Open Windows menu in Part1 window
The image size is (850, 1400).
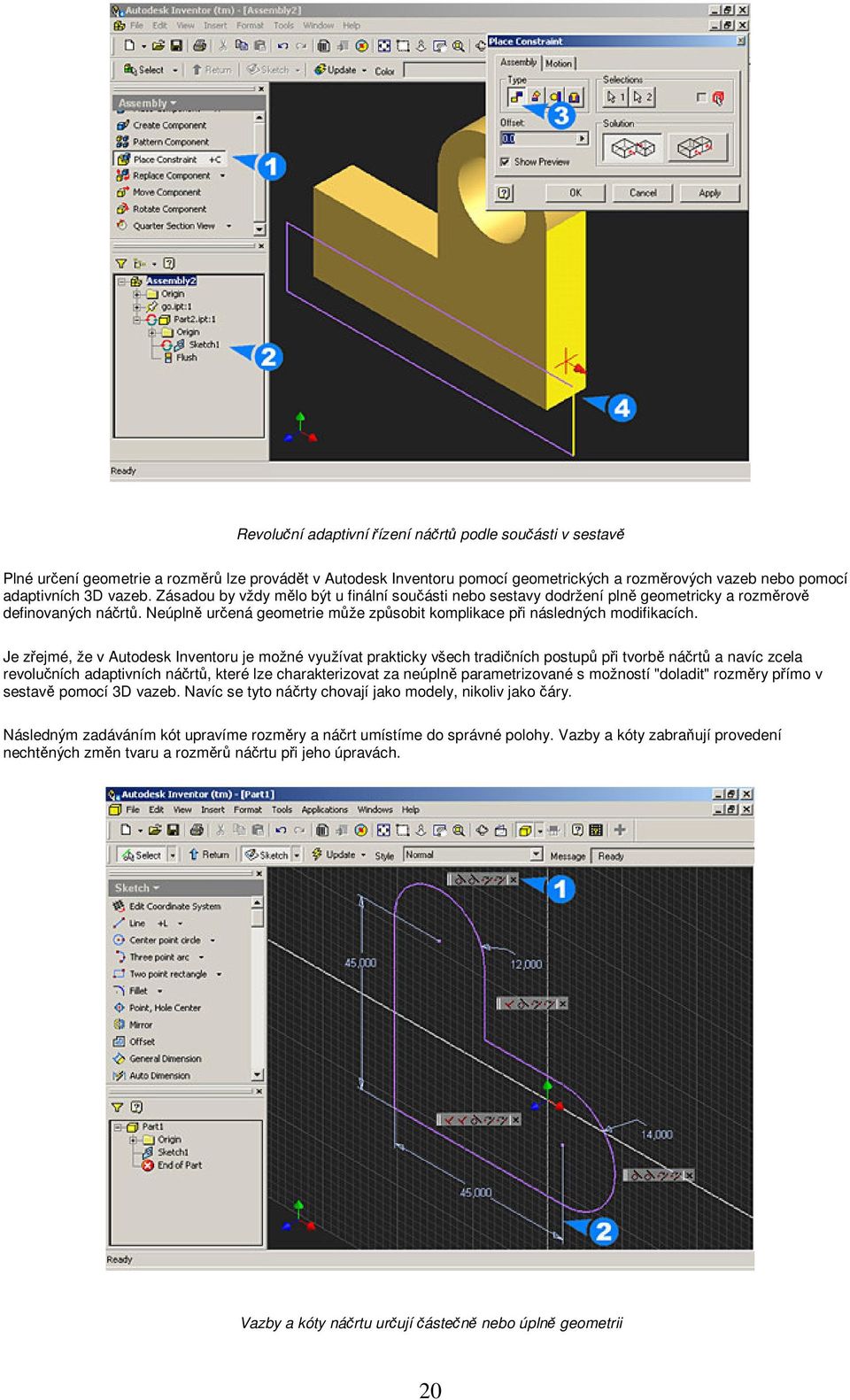[x=375, y=809]
